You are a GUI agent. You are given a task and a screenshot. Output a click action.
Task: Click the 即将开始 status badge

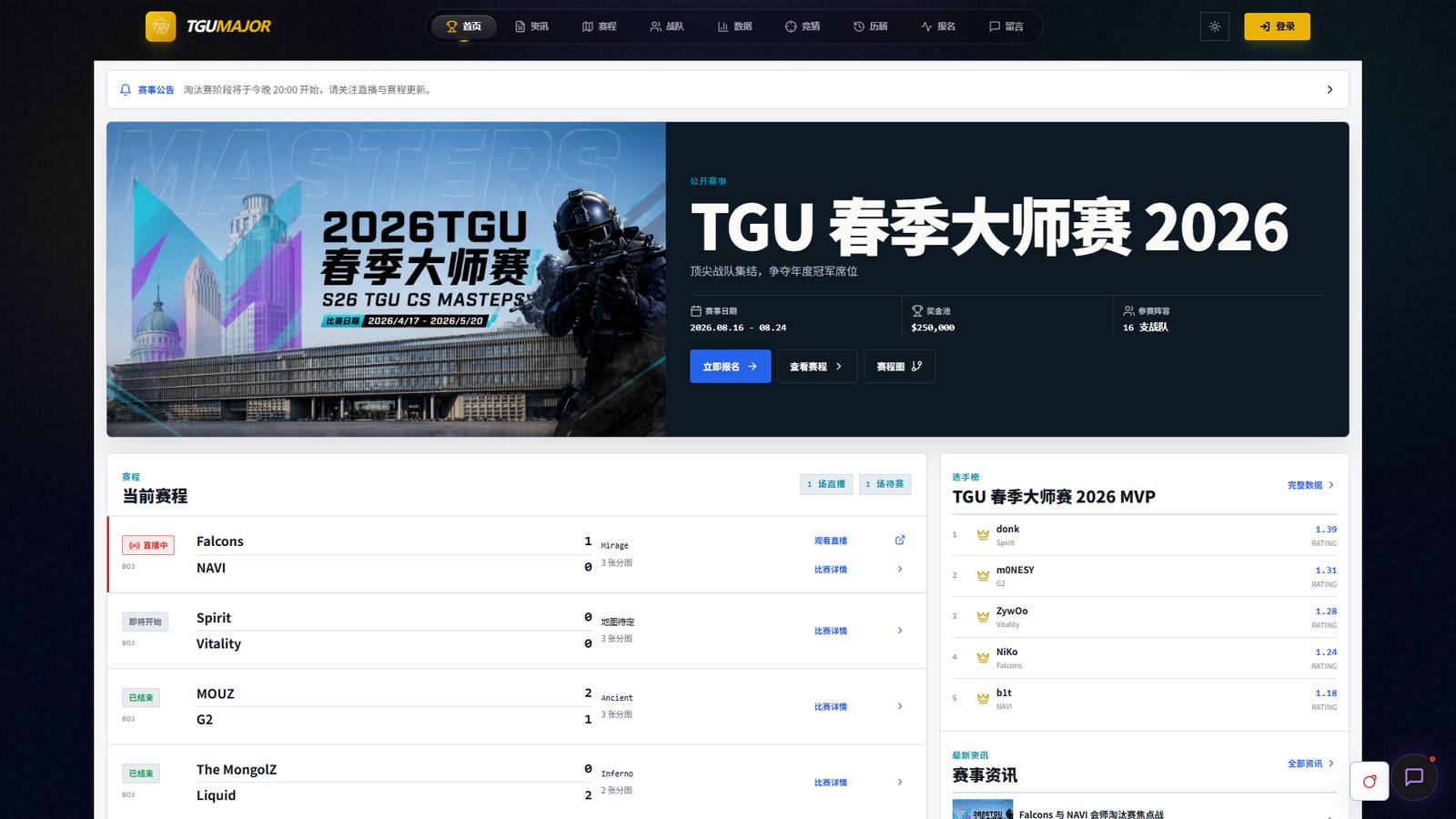(x=145, y=622)
